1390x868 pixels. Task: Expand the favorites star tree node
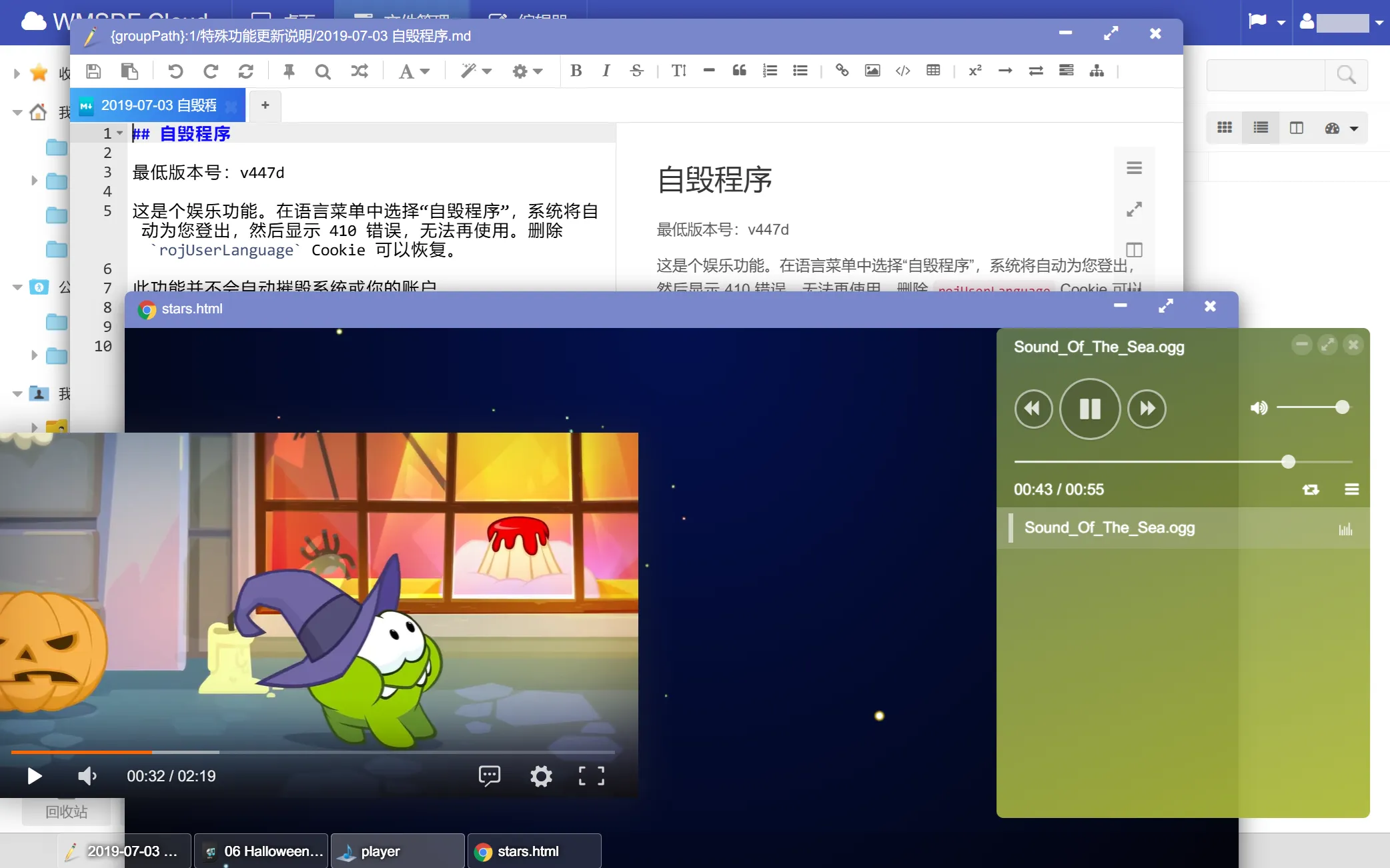pos(17,73)
